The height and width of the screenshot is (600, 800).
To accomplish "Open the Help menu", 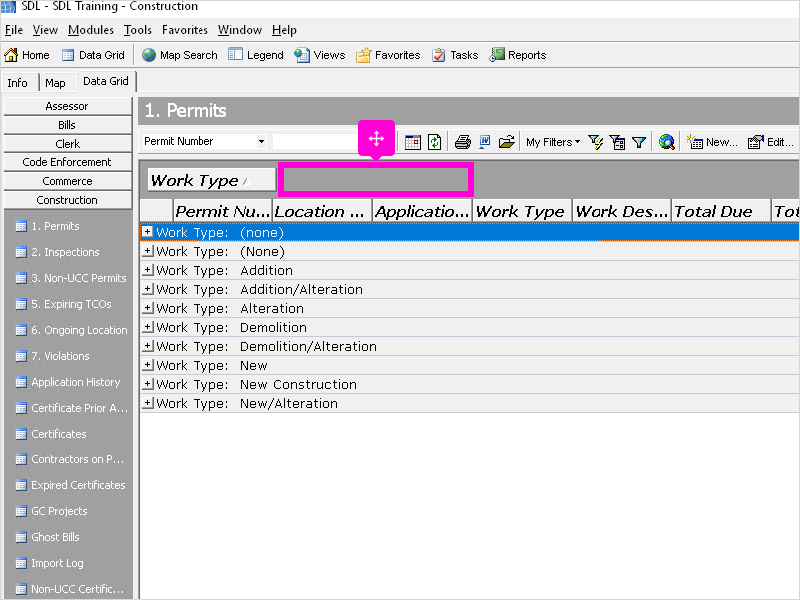I will pyautogui.click(x=284, y=30).
